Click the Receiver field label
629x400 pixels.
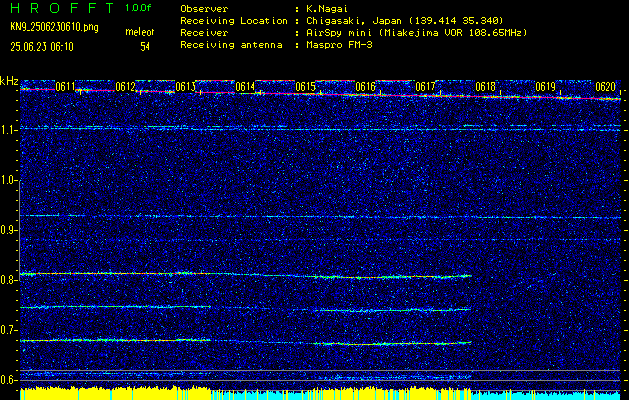tap(204, 33)
